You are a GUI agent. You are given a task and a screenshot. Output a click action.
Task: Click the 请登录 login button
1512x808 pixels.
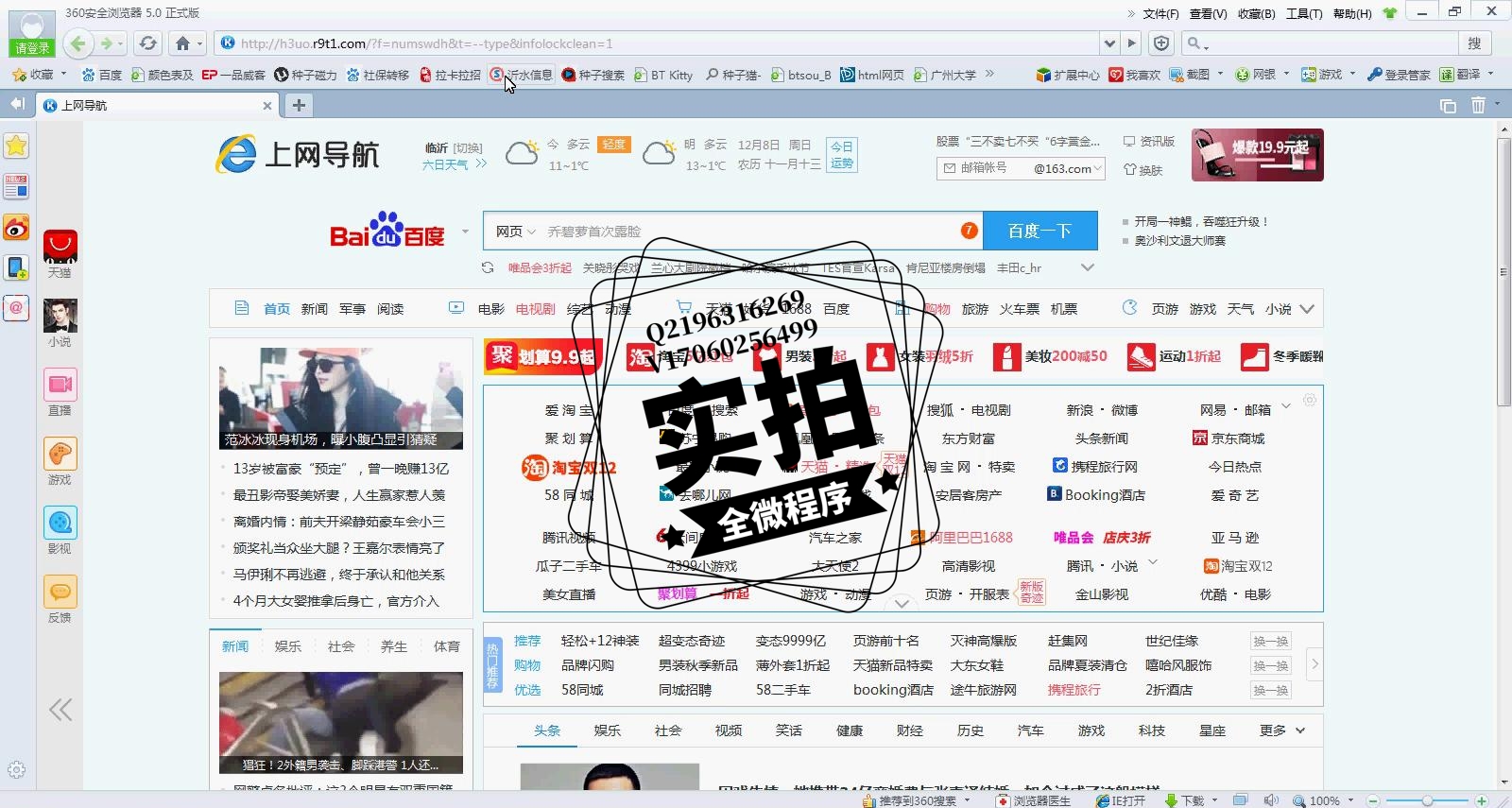tap(32, 48)
